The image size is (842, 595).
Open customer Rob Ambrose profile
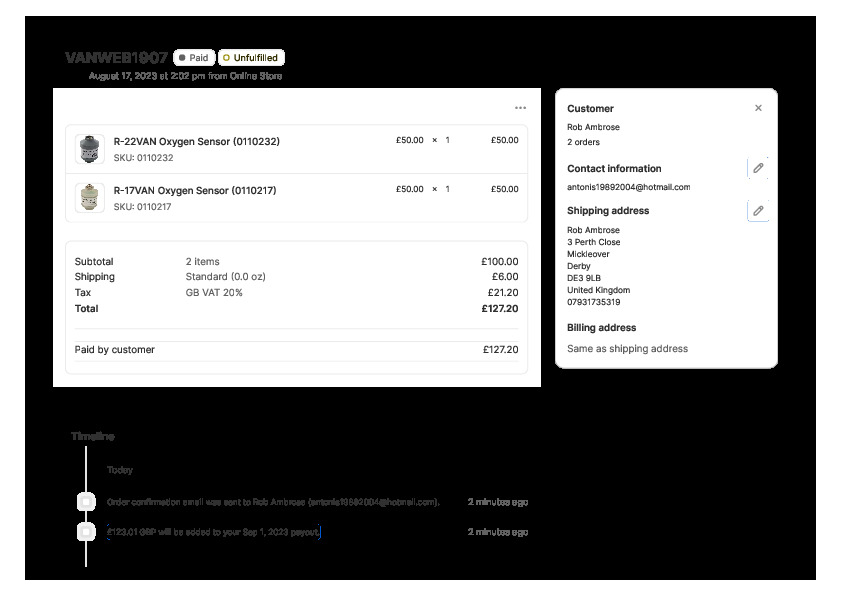coord(593,127)
